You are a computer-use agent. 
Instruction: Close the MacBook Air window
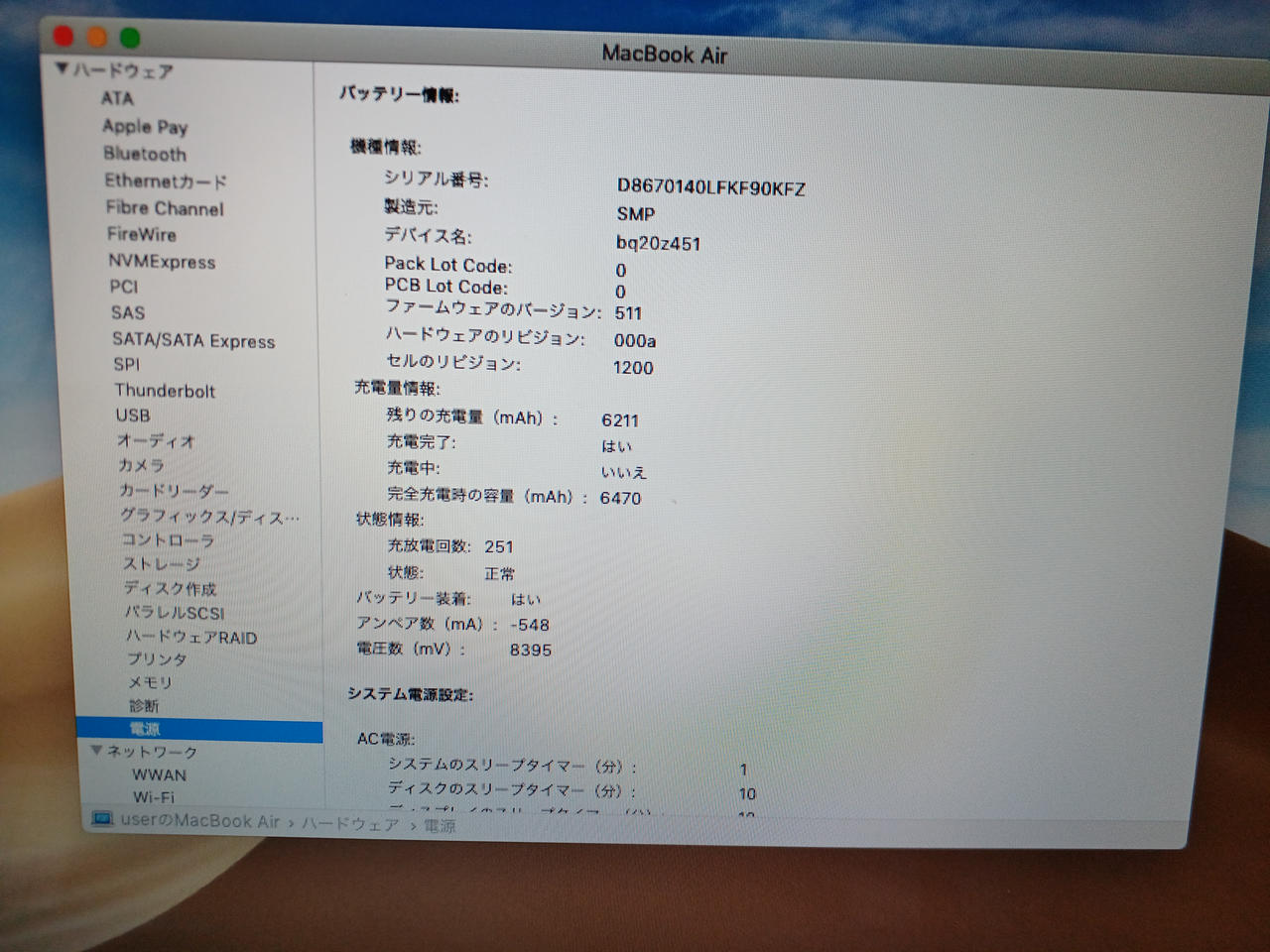63,37
